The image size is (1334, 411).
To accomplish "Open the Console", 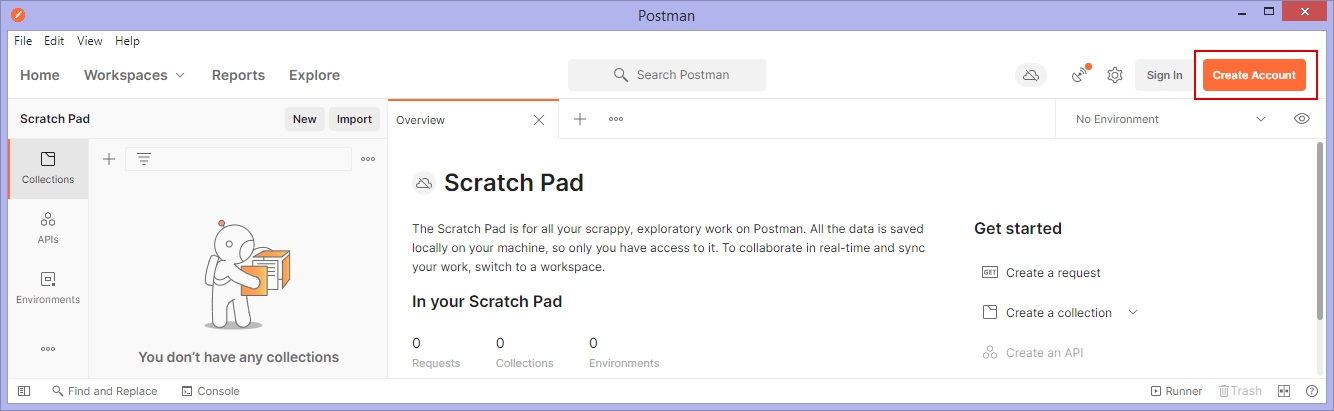I will click(210, 391).
